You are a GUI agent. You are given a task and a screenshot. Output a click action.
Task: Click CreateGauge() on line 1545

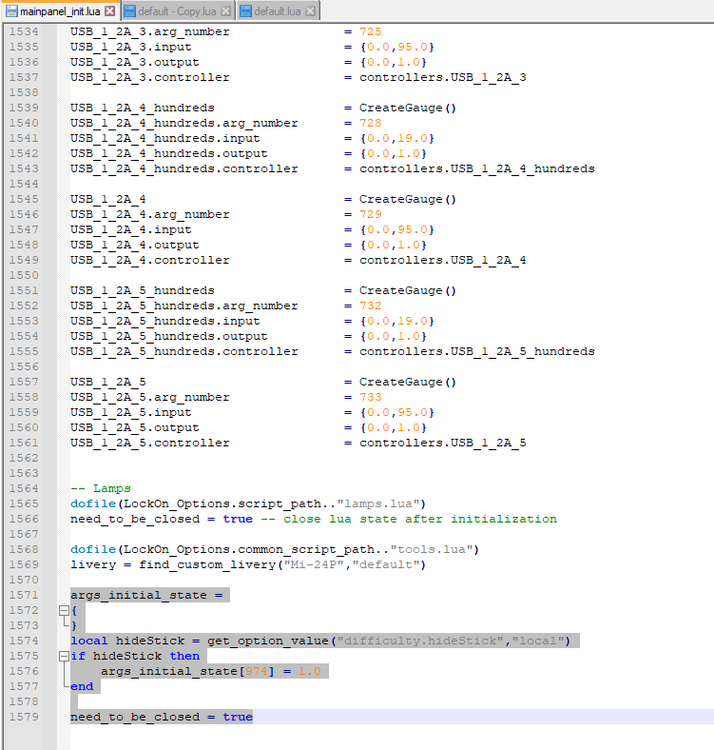pyautogui.click(x=408, y=199)
